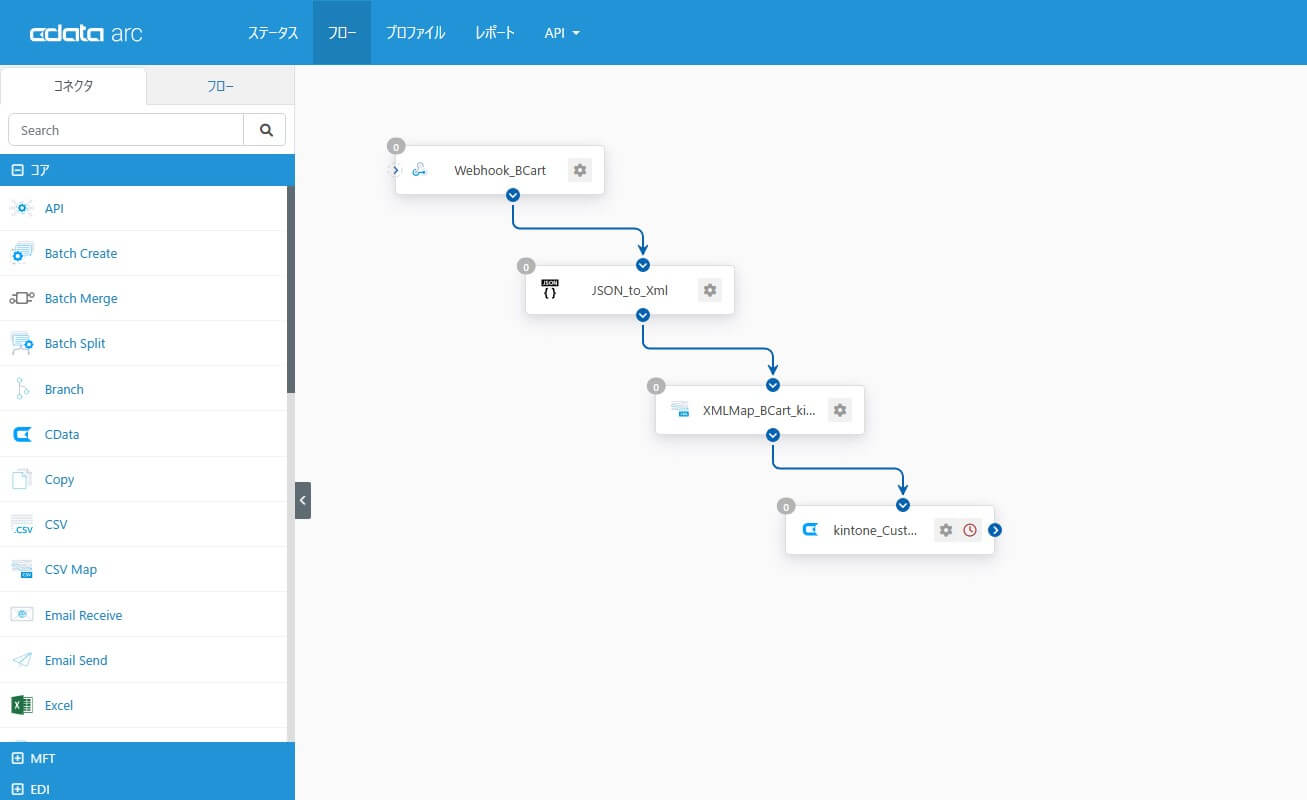Focus the connector Search field
Image resolution: width=1307 pixels, height=800 pixels.
(126, 130)
